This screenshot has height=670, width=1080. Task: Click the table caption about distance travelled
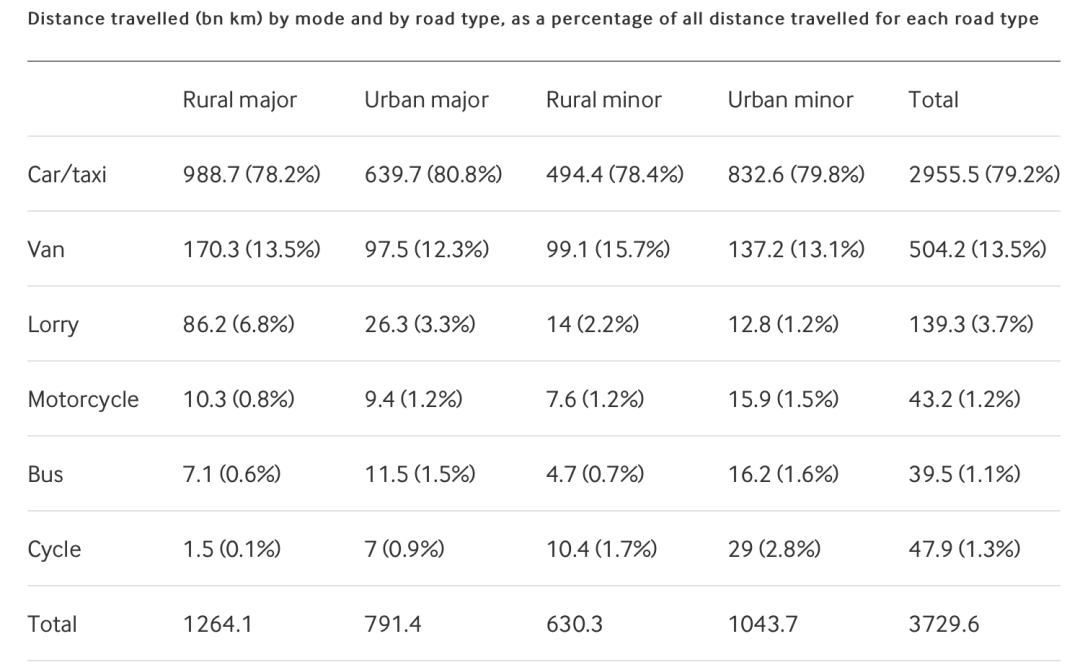pyautogui.click(x=532, y=20)
